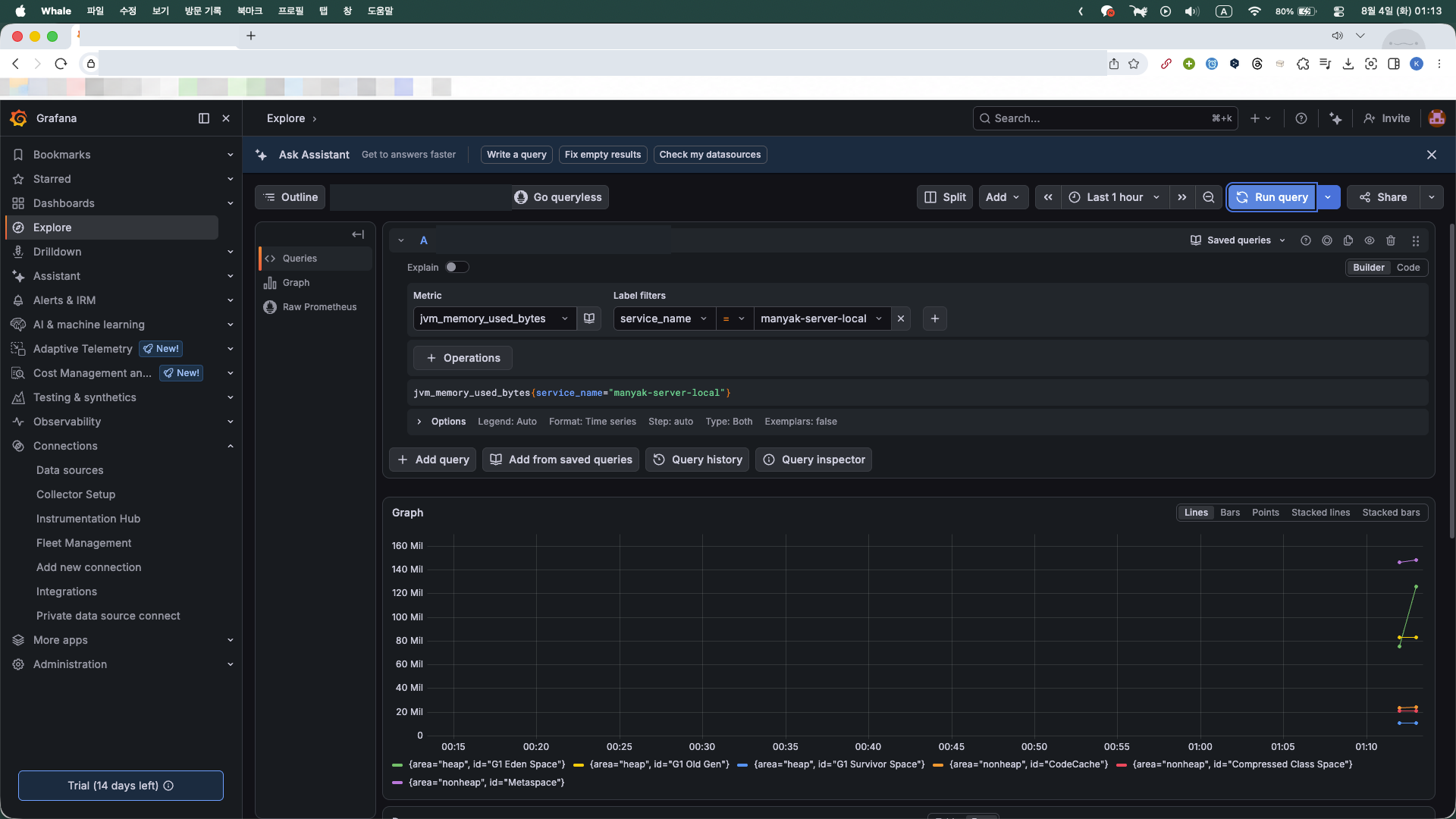Screen dimensions: 1456x819
Task: Open browser share icon in address bar
Action: [x=1114, y=64]
